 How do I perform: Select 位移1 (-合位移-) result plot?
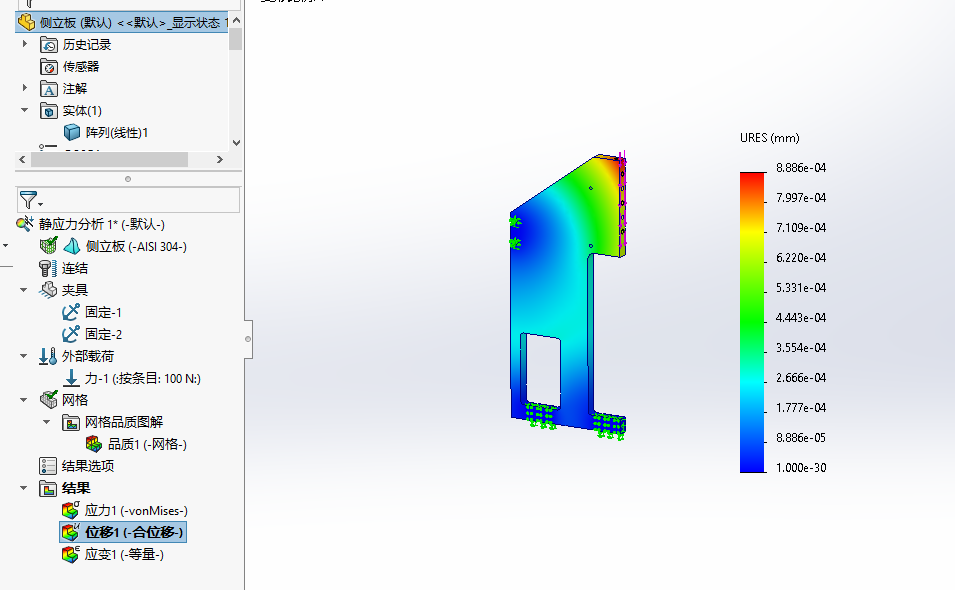(134, 532)
